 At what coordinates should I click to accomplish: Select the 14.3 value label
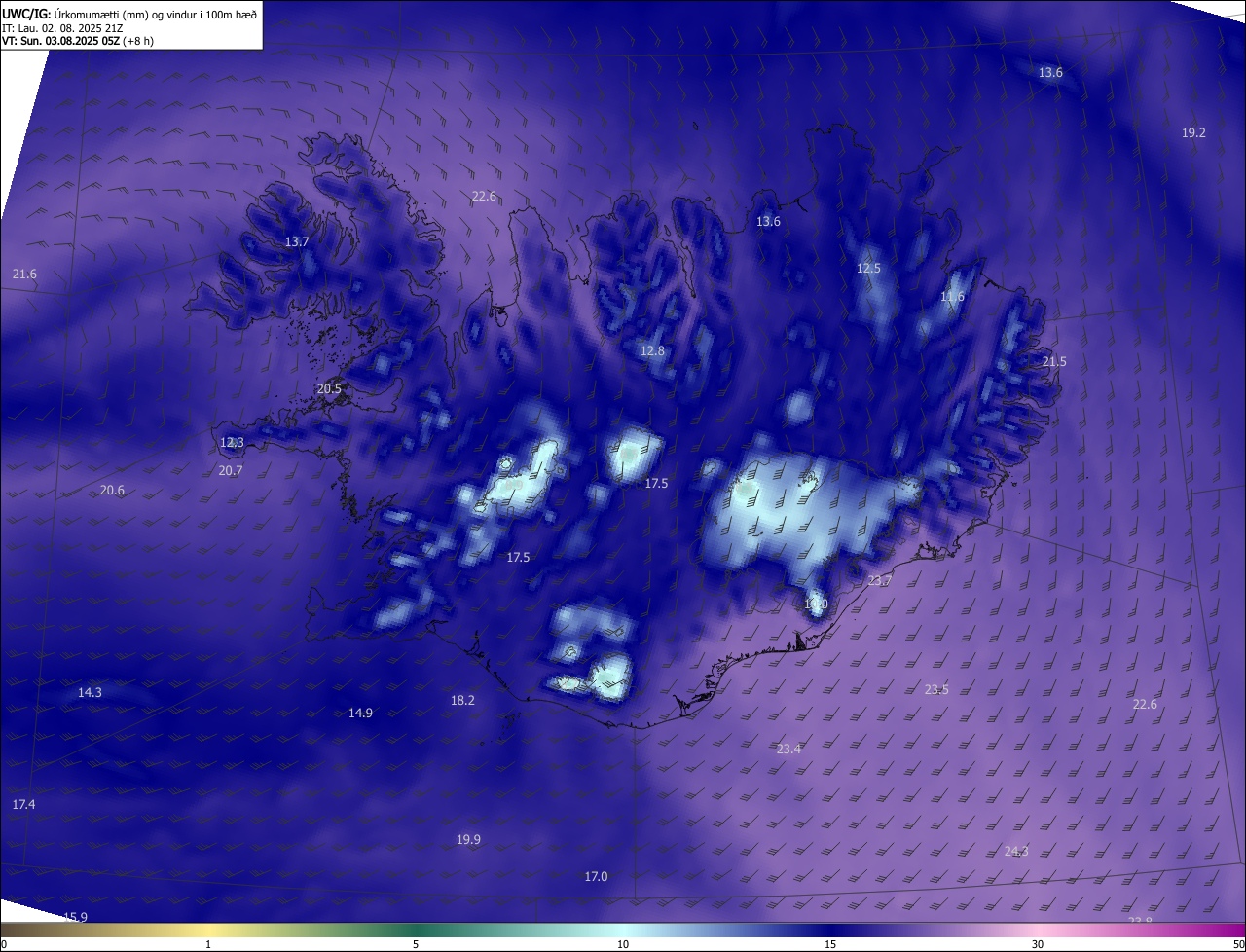(90, 692)
